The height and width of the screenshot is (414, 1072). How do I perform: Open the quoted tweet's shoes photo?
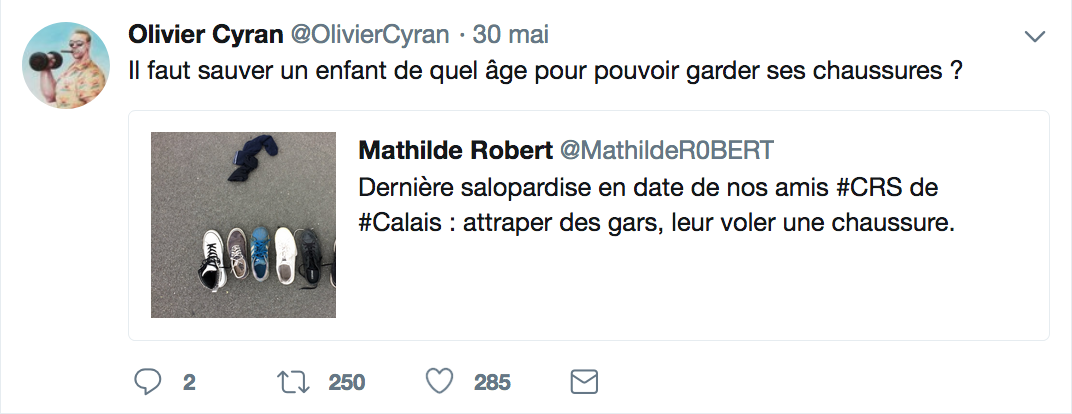pyautogui.click(x=243, y=225)
